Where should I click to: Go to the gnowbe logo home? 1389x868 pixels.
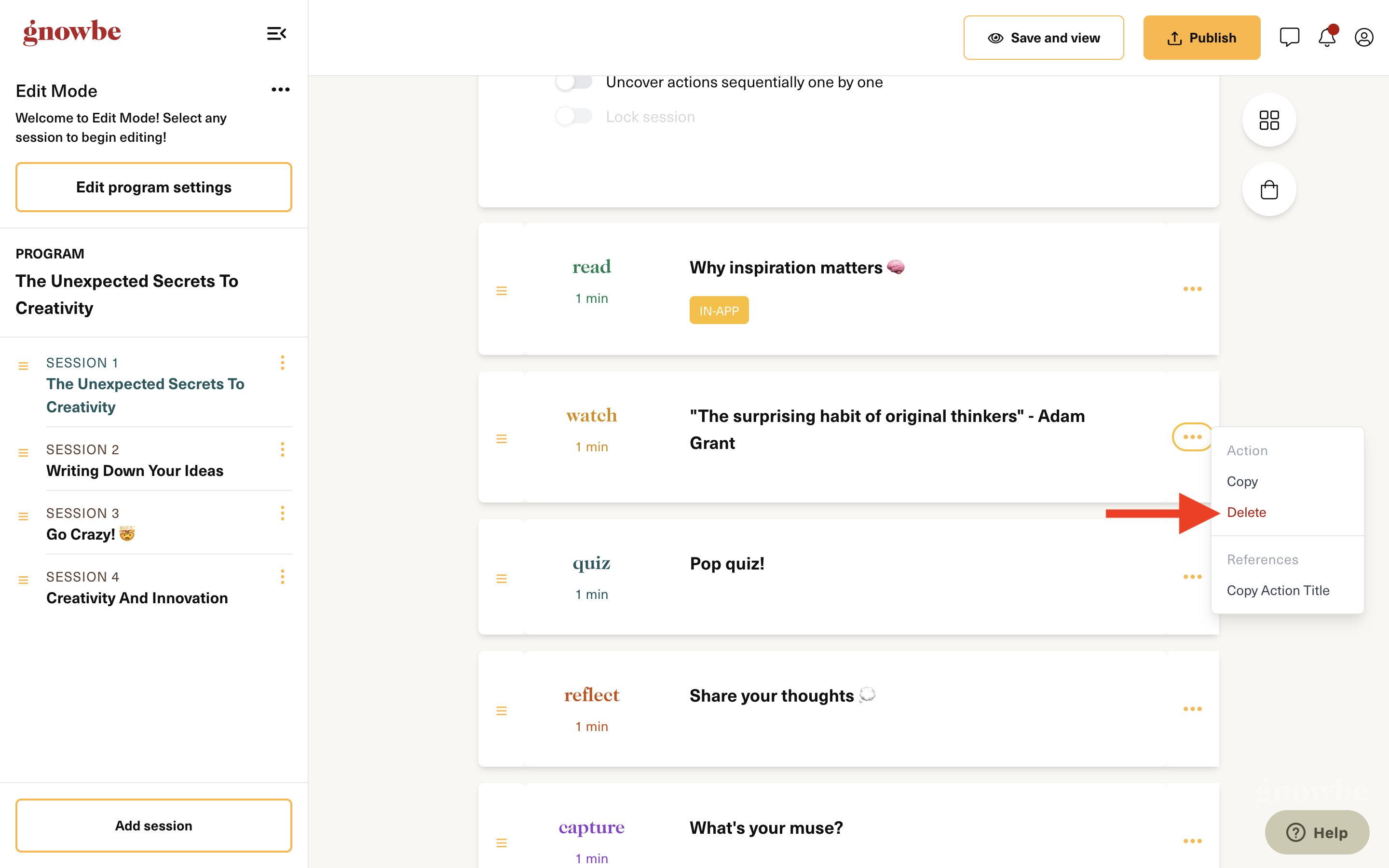click(72, 32)
